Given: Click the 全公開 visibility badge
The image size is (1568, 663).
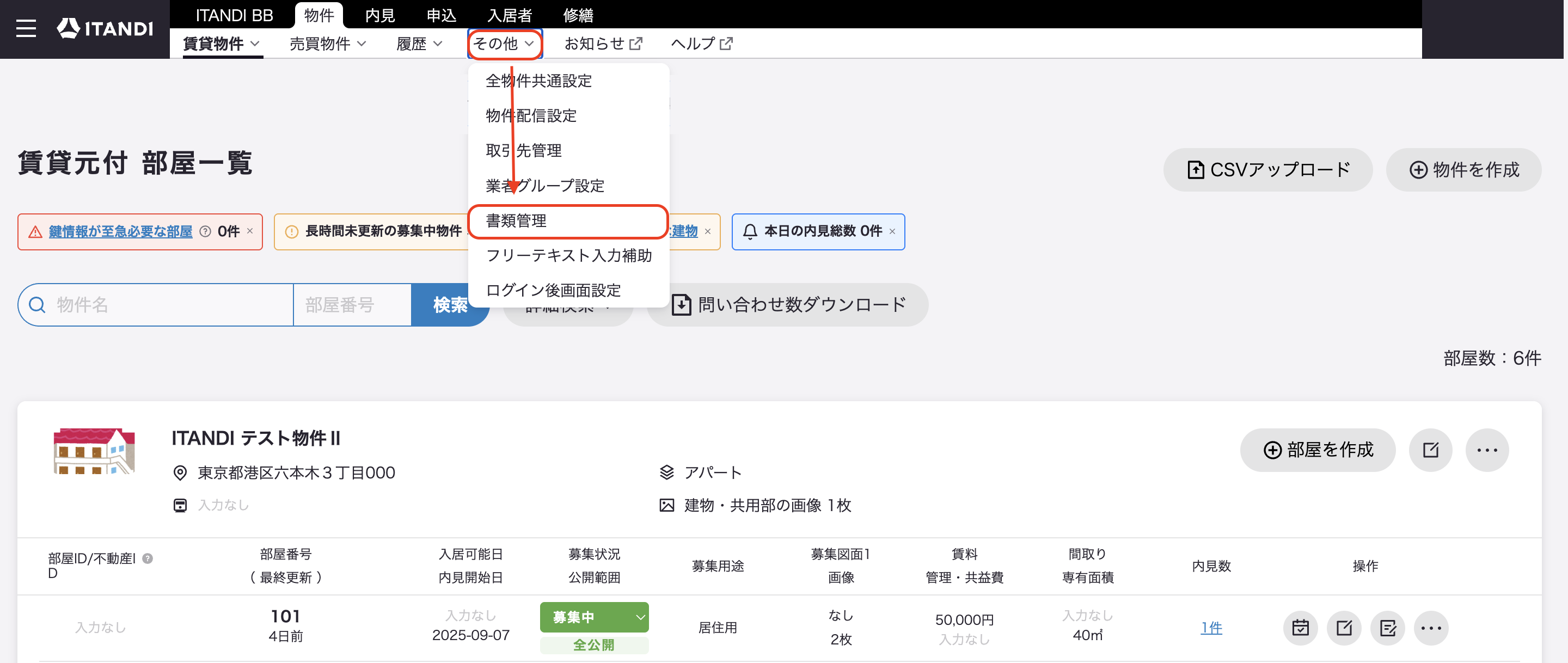Looking at the screenshot, I should point(593,644).
